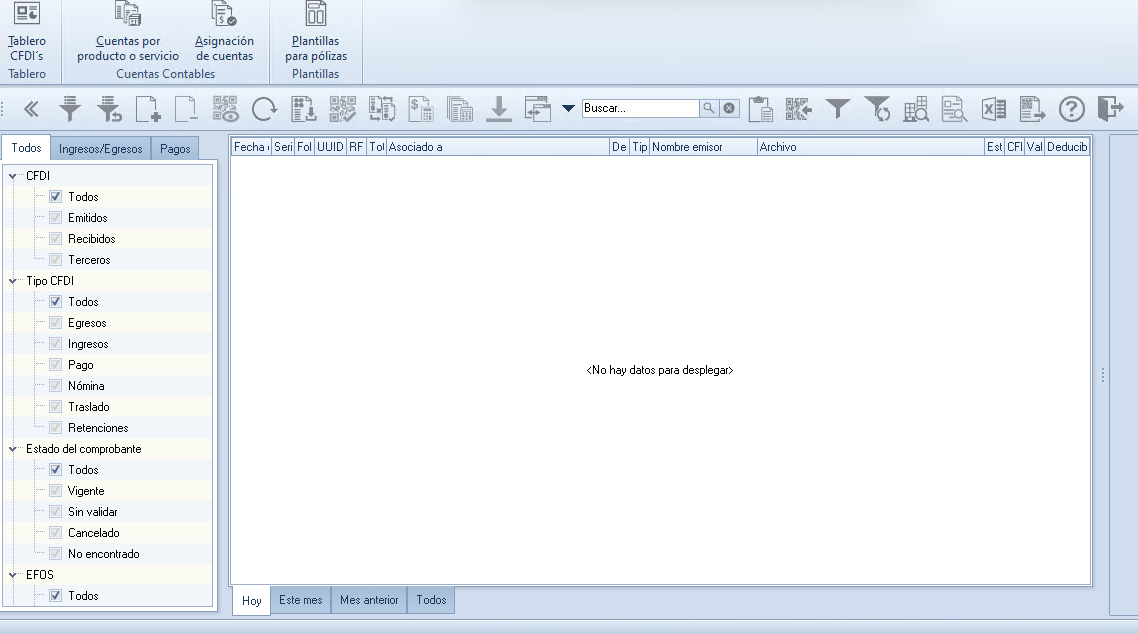Switch to the Ingresos/Egresos tab
This screenshot has width=1138, height=634.
(101, 148)
